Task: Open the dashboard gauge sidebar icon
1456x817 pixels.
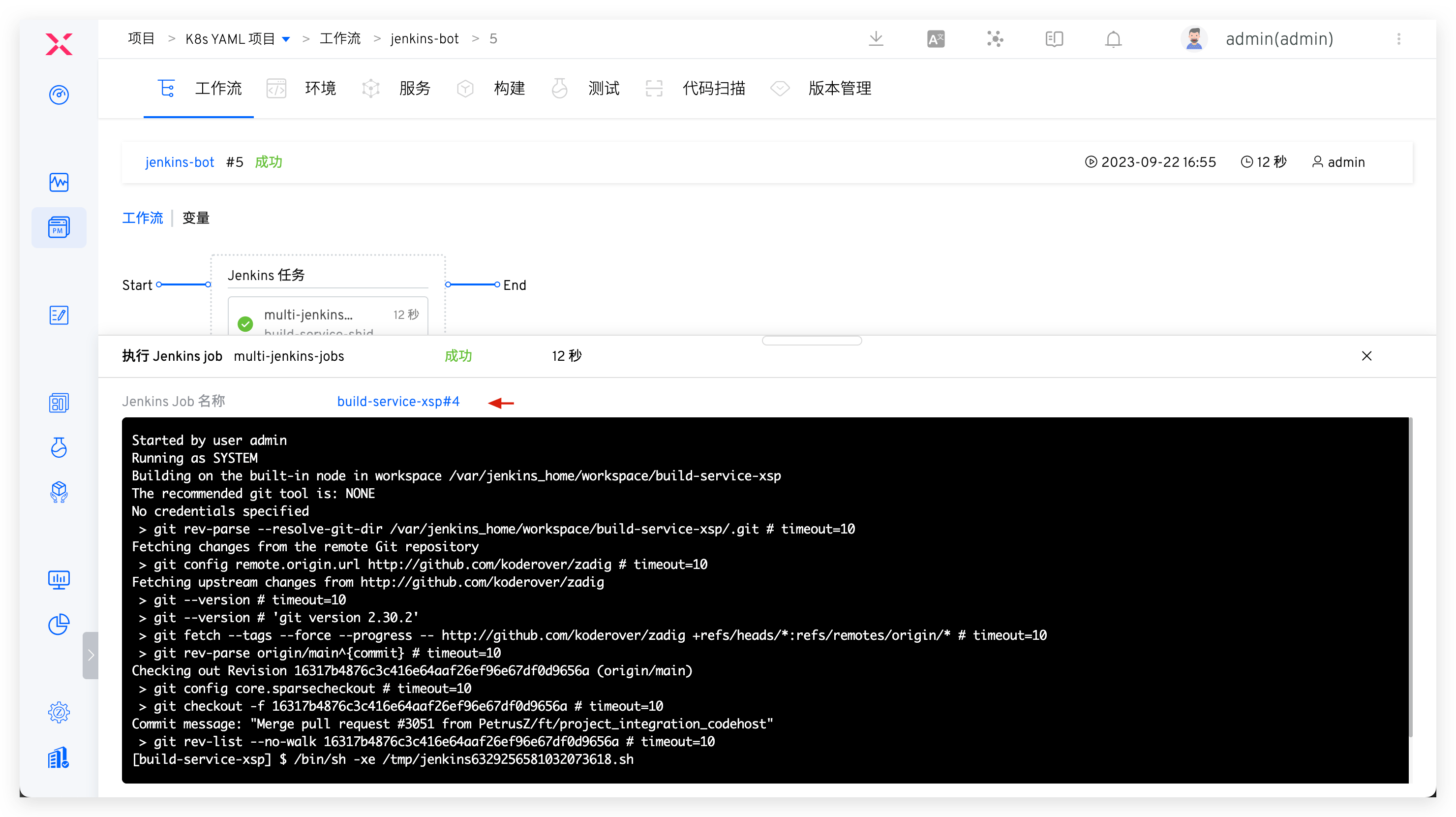Action: coord(59,94)
